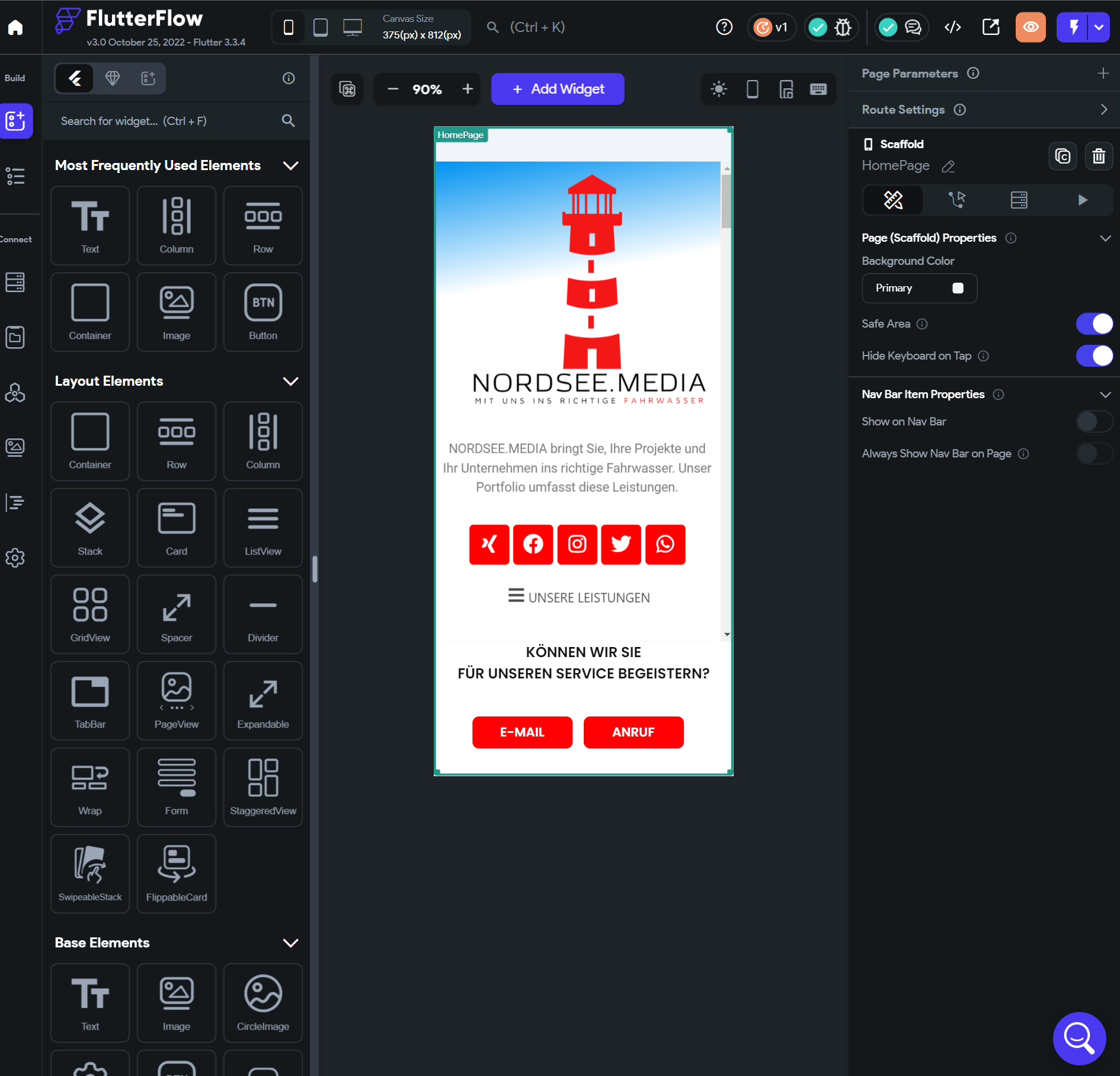
Task: Click the Add Widget button
Action: coord(557,89)
